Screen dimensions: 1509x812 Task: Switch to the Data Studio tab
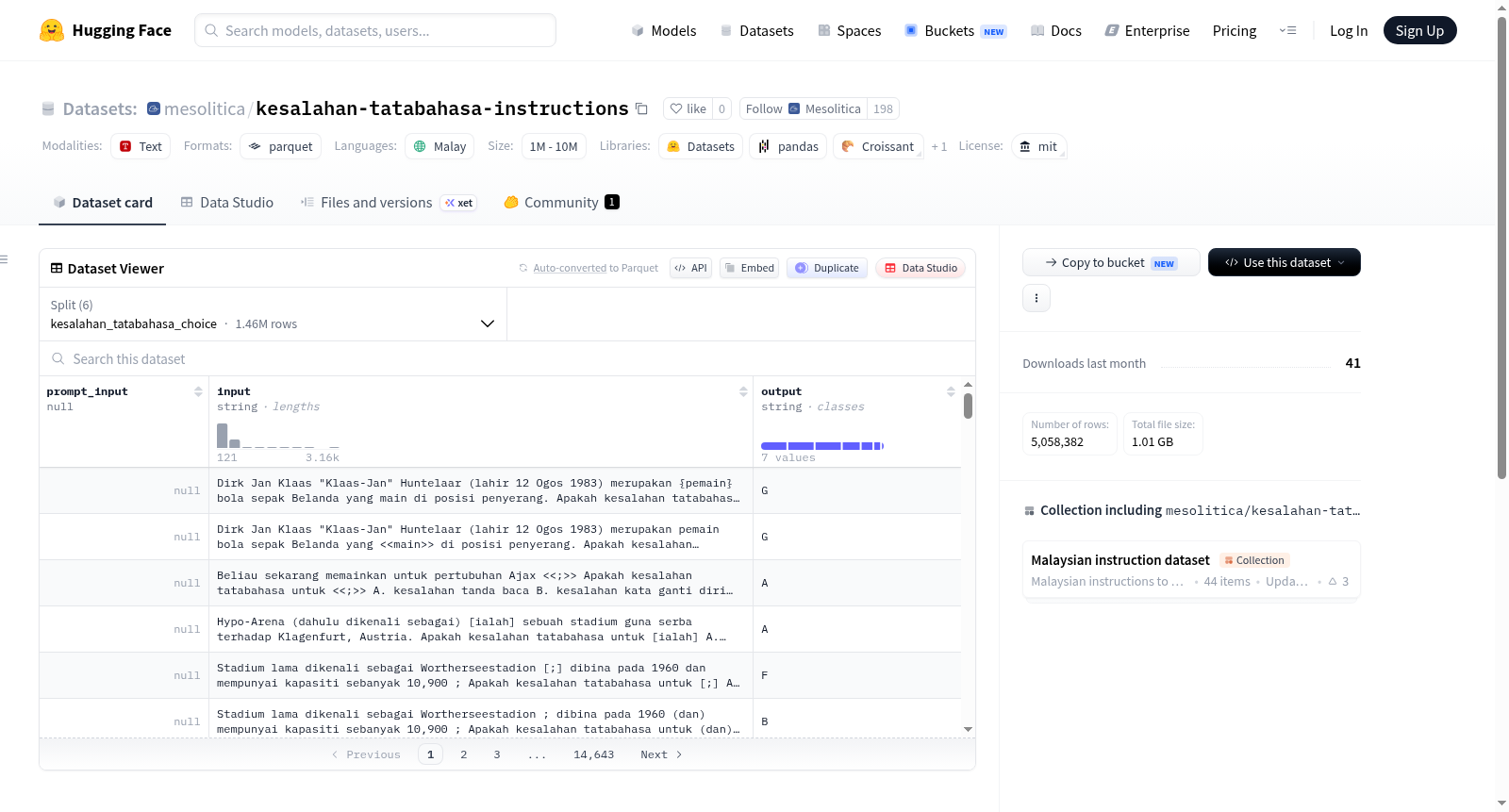pyautogui.click(x=227, y=202)
